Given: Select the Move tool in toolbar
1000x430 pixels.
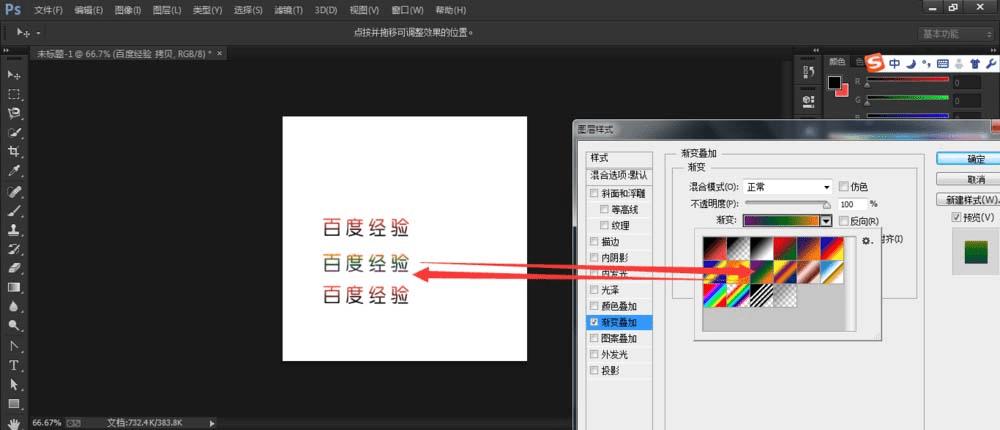Looking at the screenshot, I should pos(14,75).
